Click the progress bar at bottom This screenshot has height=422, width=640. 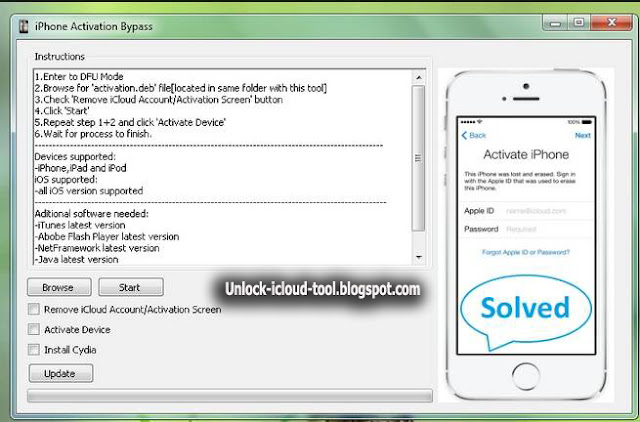230,395
